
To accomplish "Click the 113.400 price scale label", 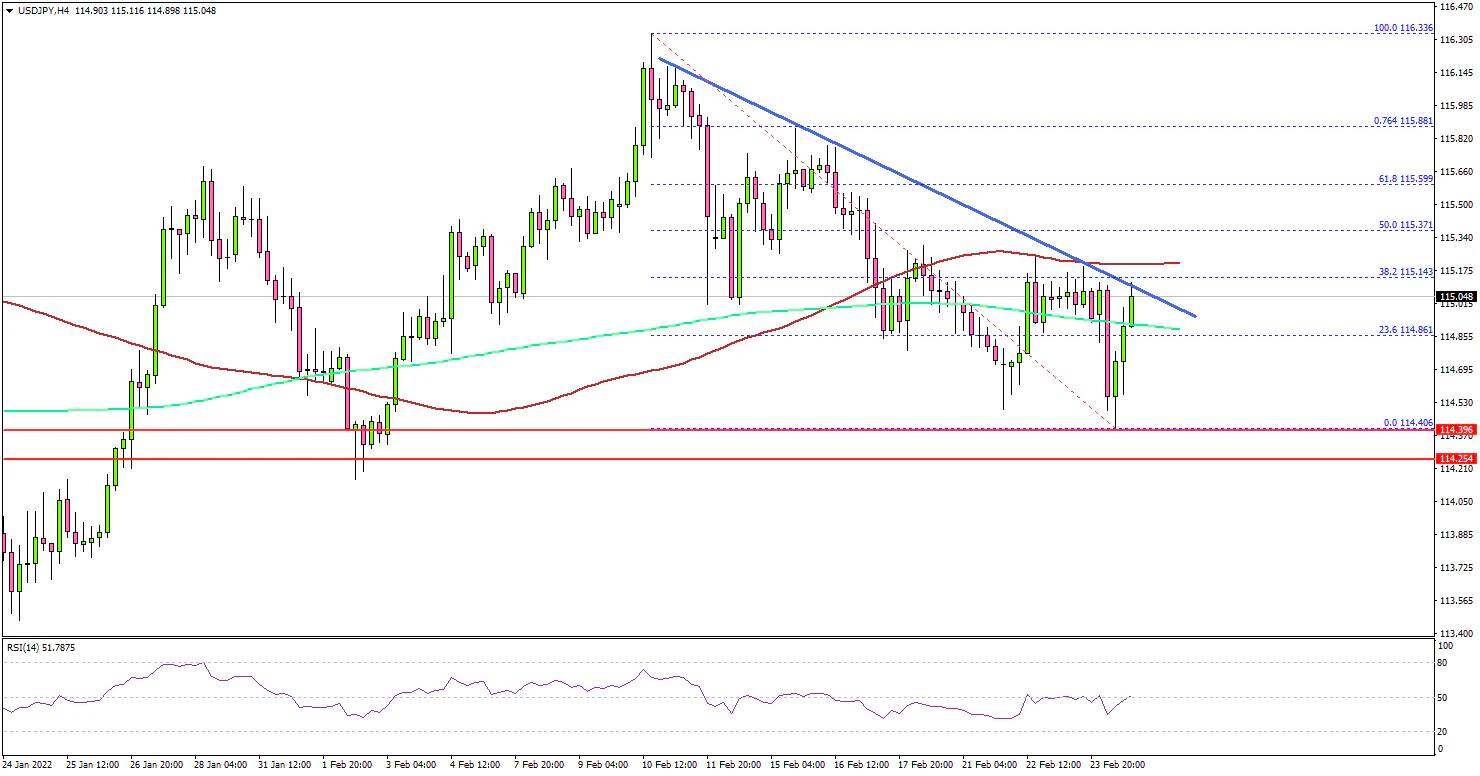I will point(1455,634).
